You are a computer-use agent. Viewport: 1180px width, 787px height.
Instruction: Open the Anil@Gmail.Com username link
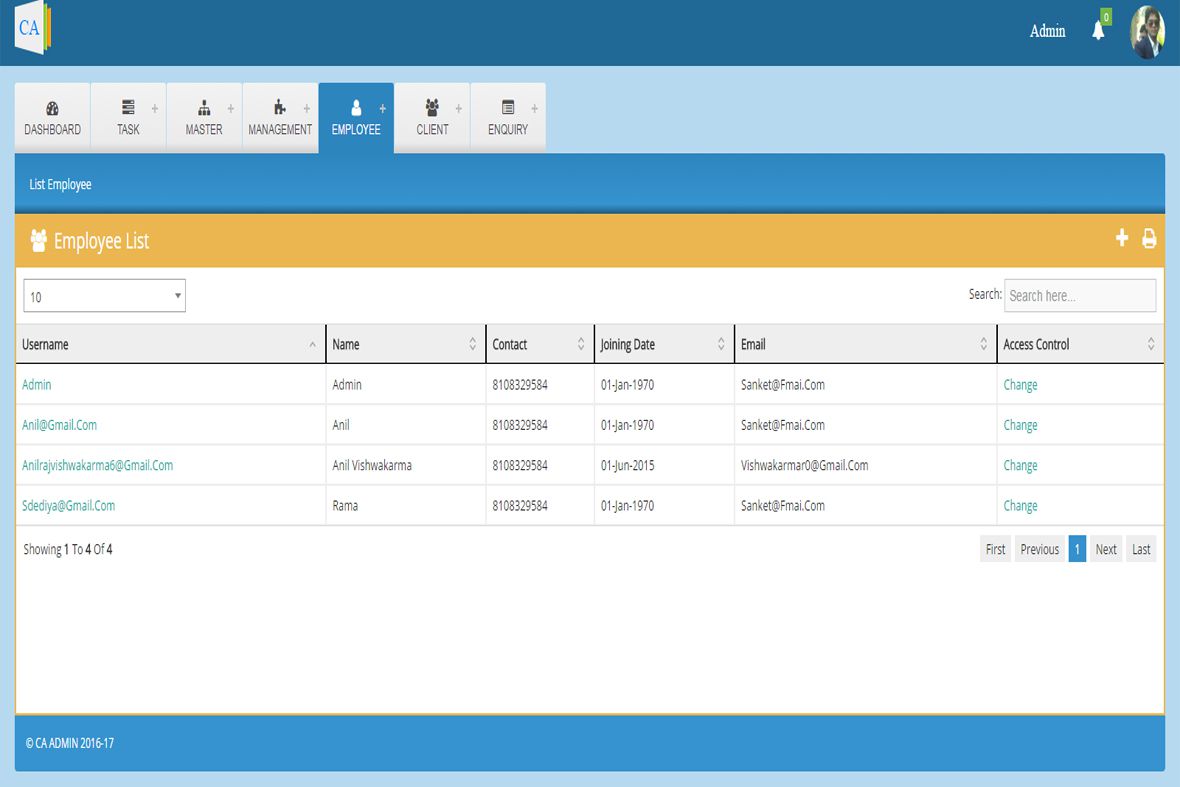pos(60,425)
